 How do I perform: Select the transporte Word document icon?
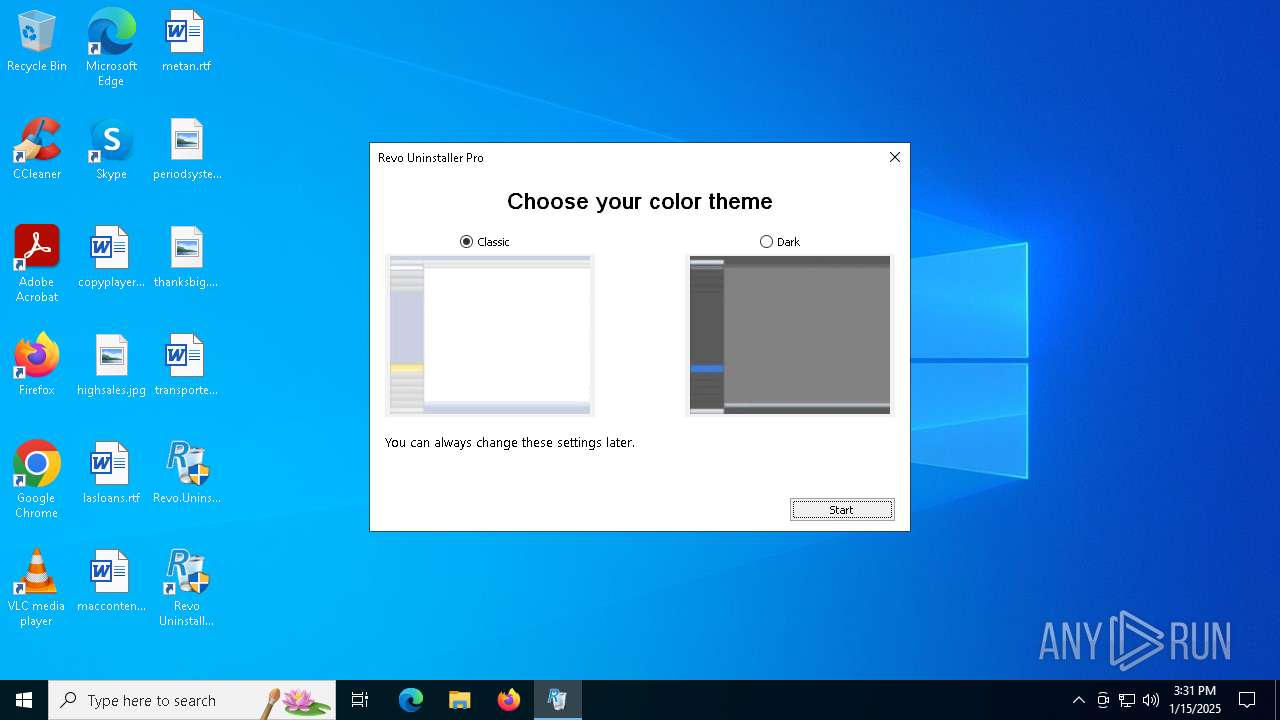[x=186, y=366]
